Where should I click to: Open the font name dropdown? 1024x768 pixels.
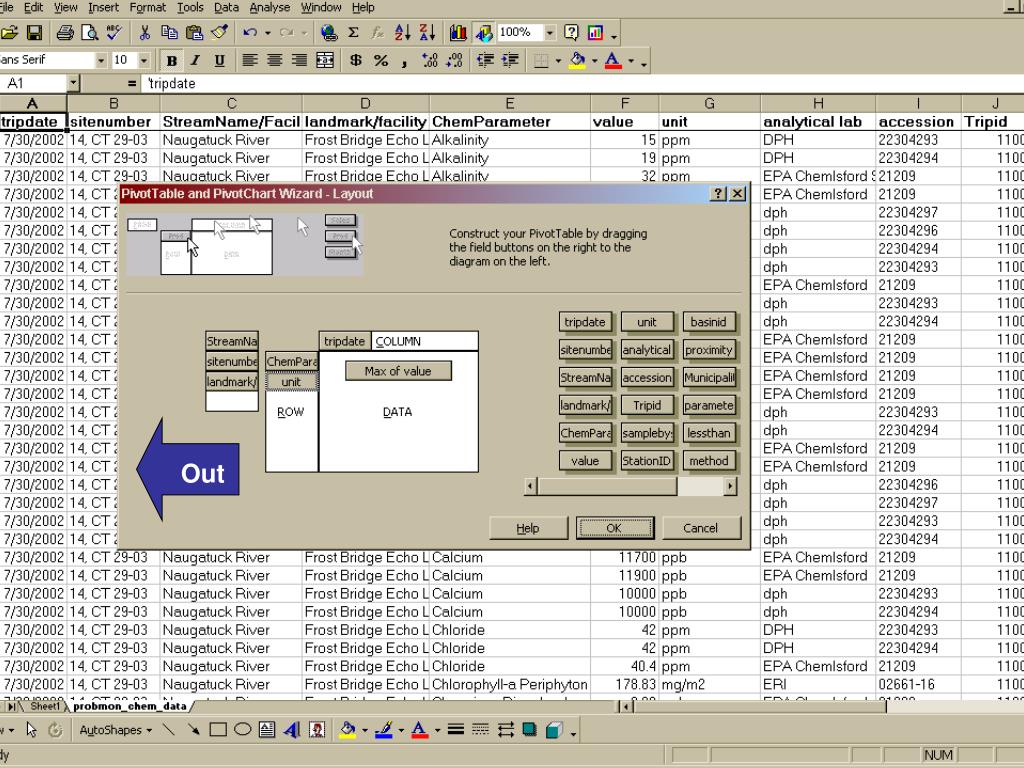coord(101,61)
